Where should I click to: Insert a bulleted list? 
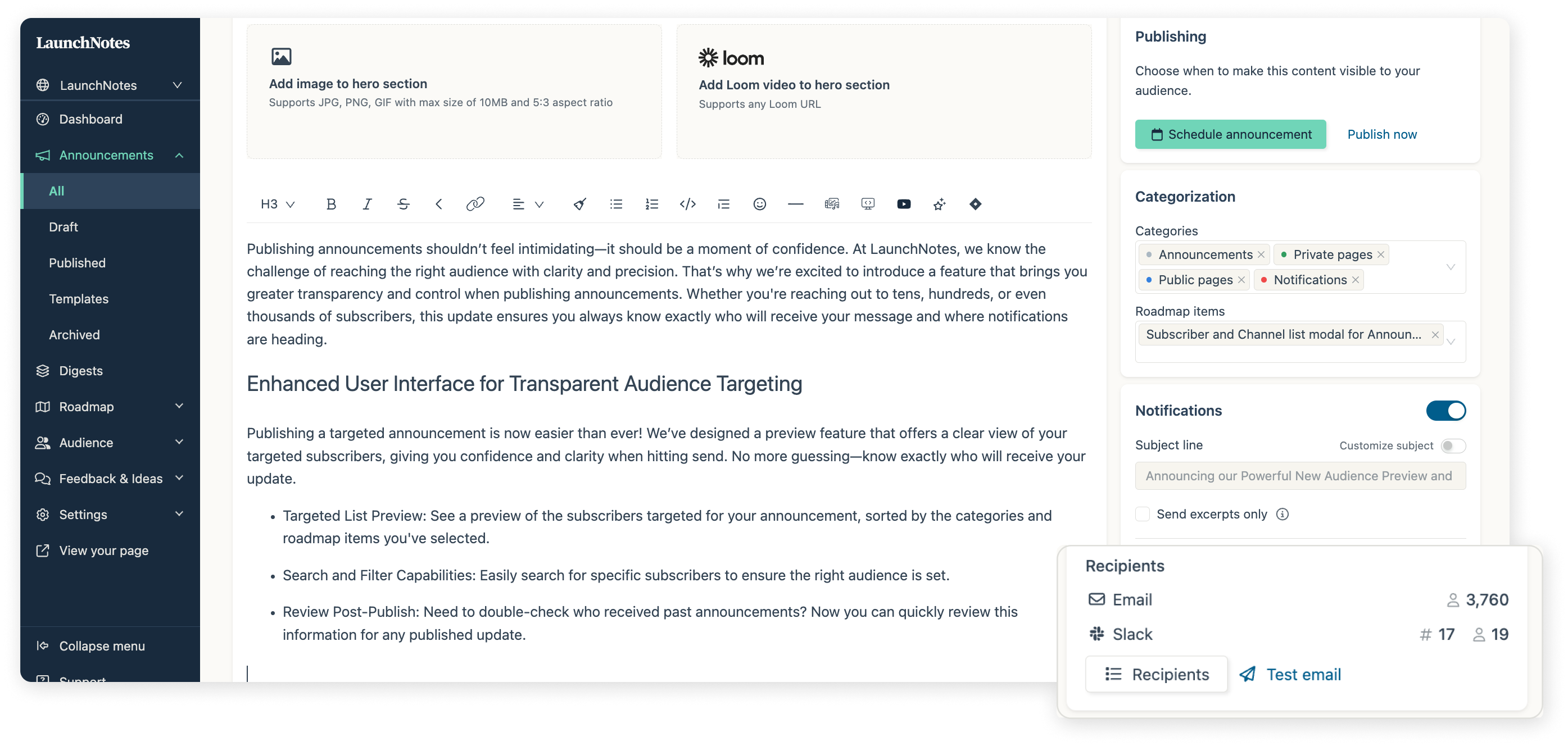click(616, 204)
